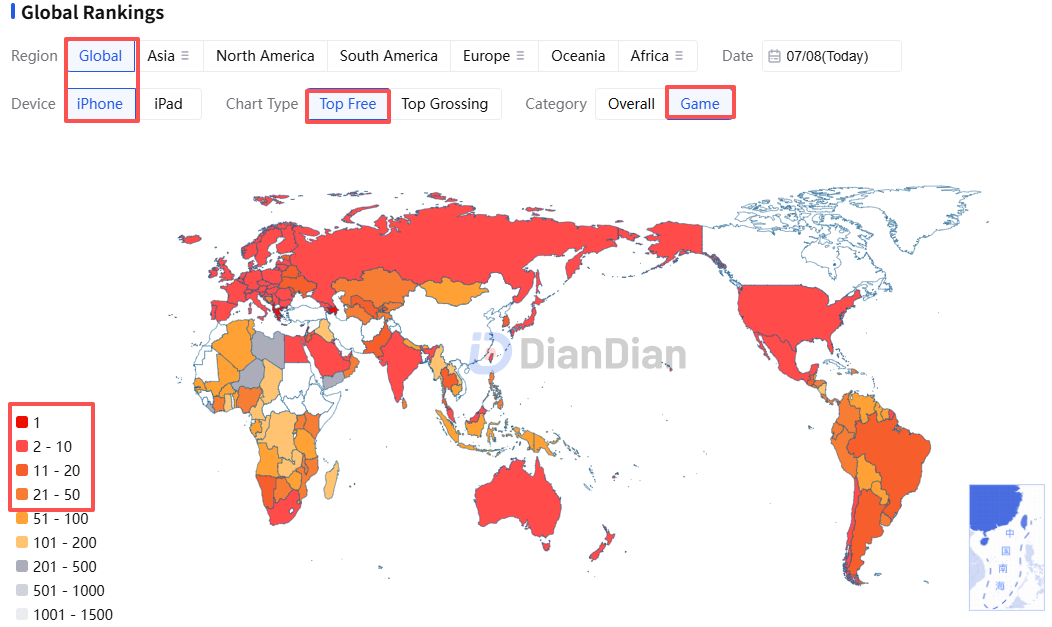
Task: Toggle the 51 - 100 legend color
Action: point(22,518)
